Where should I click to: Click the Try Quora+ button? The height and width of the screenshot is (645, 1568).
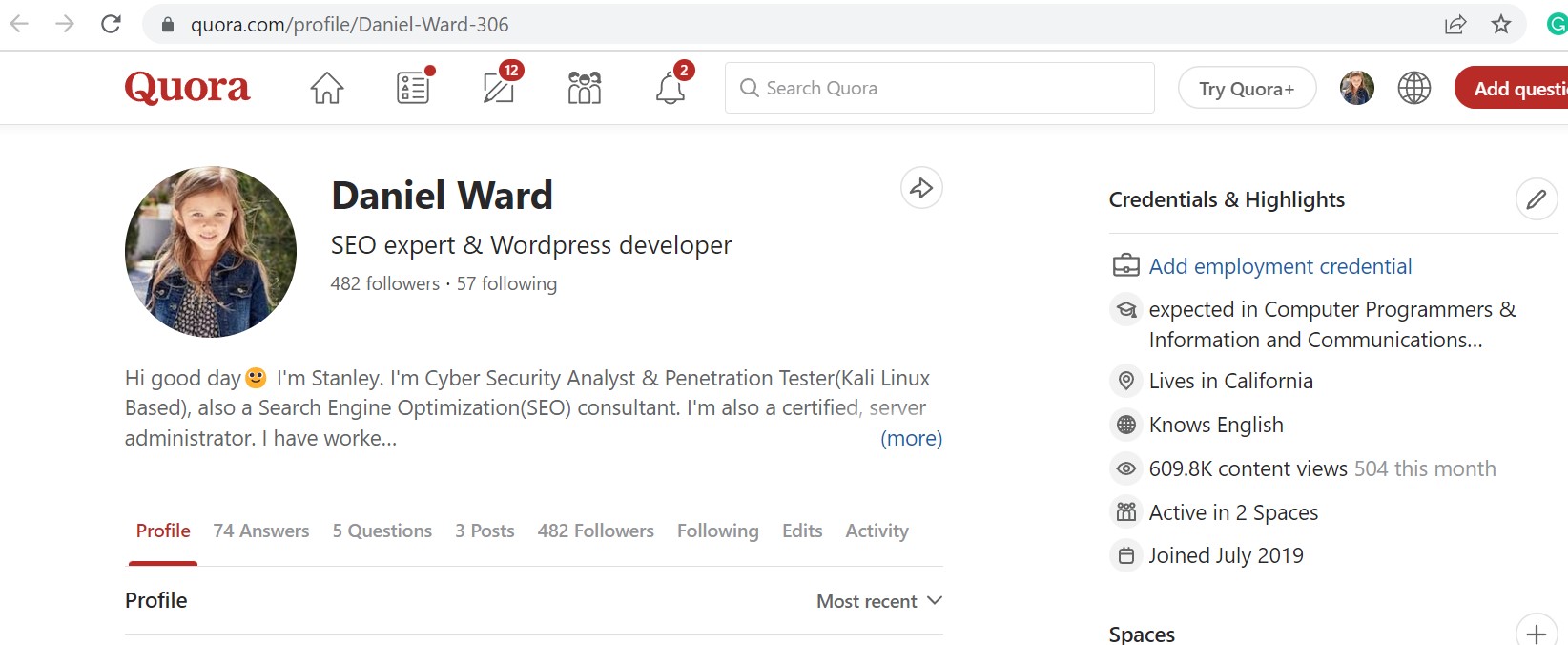coord(1247,89)
